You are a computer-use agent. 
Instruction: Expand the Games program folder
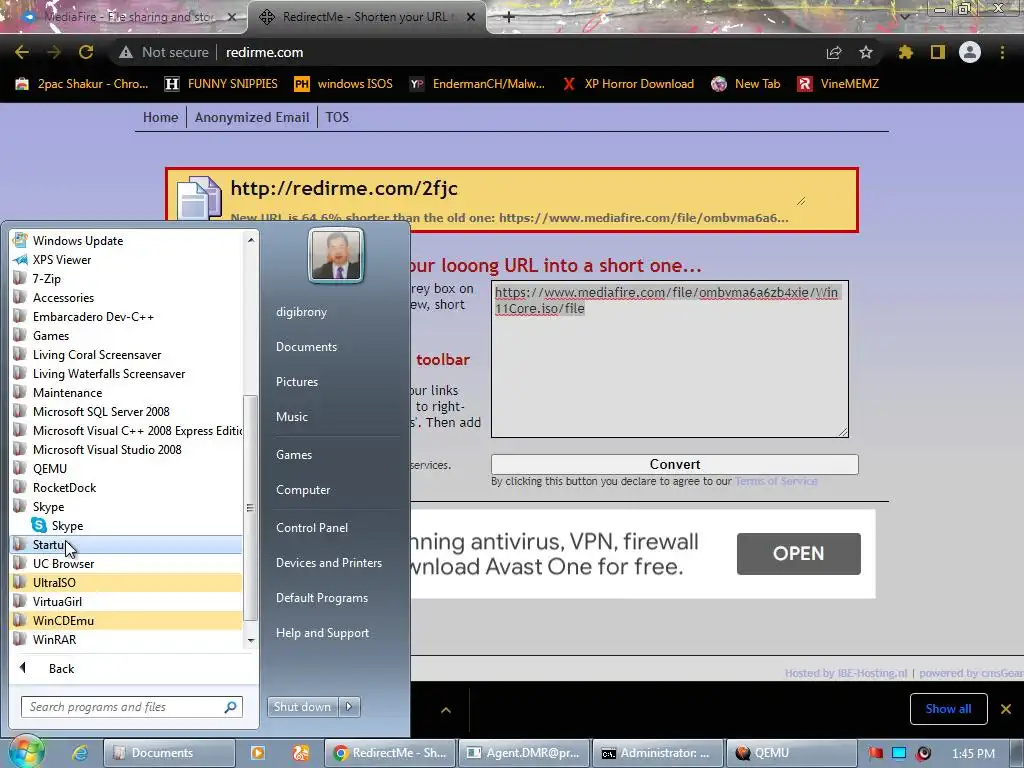coord(127,335)
